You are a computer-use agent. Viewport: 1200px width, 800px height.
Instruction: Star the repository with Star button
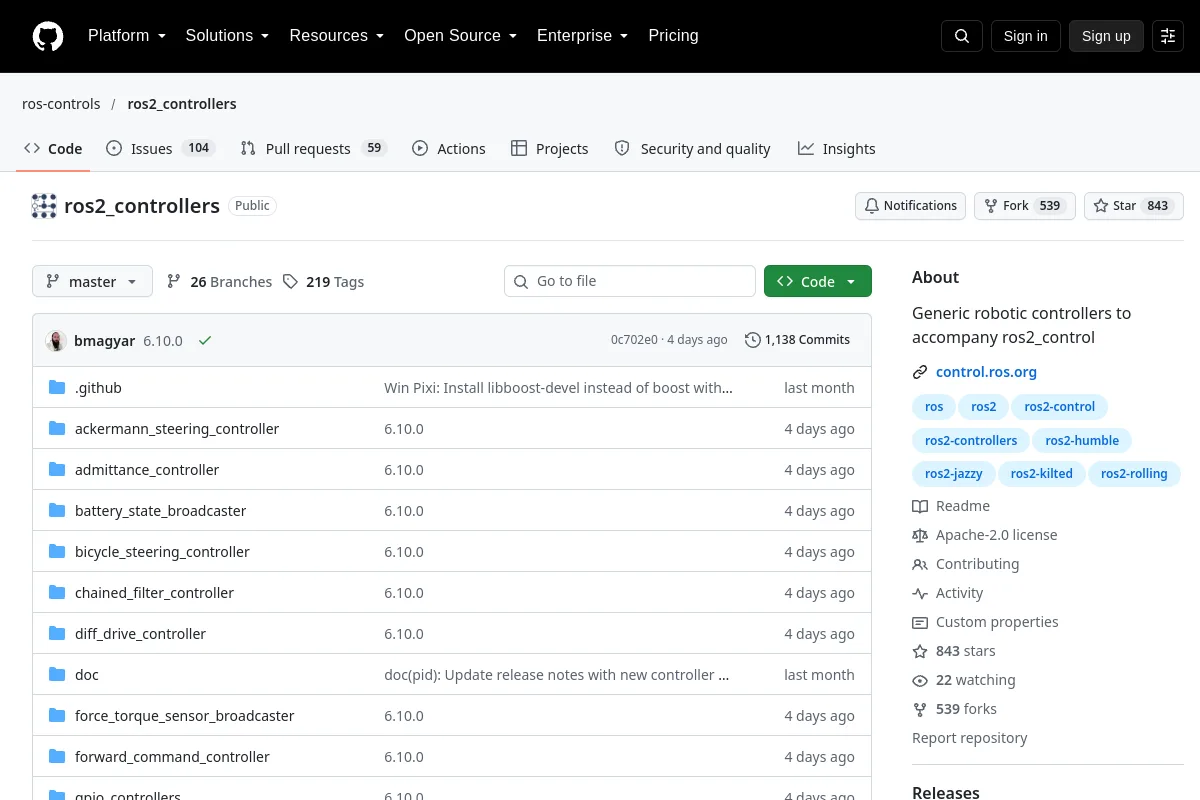tap(1133, 206)
